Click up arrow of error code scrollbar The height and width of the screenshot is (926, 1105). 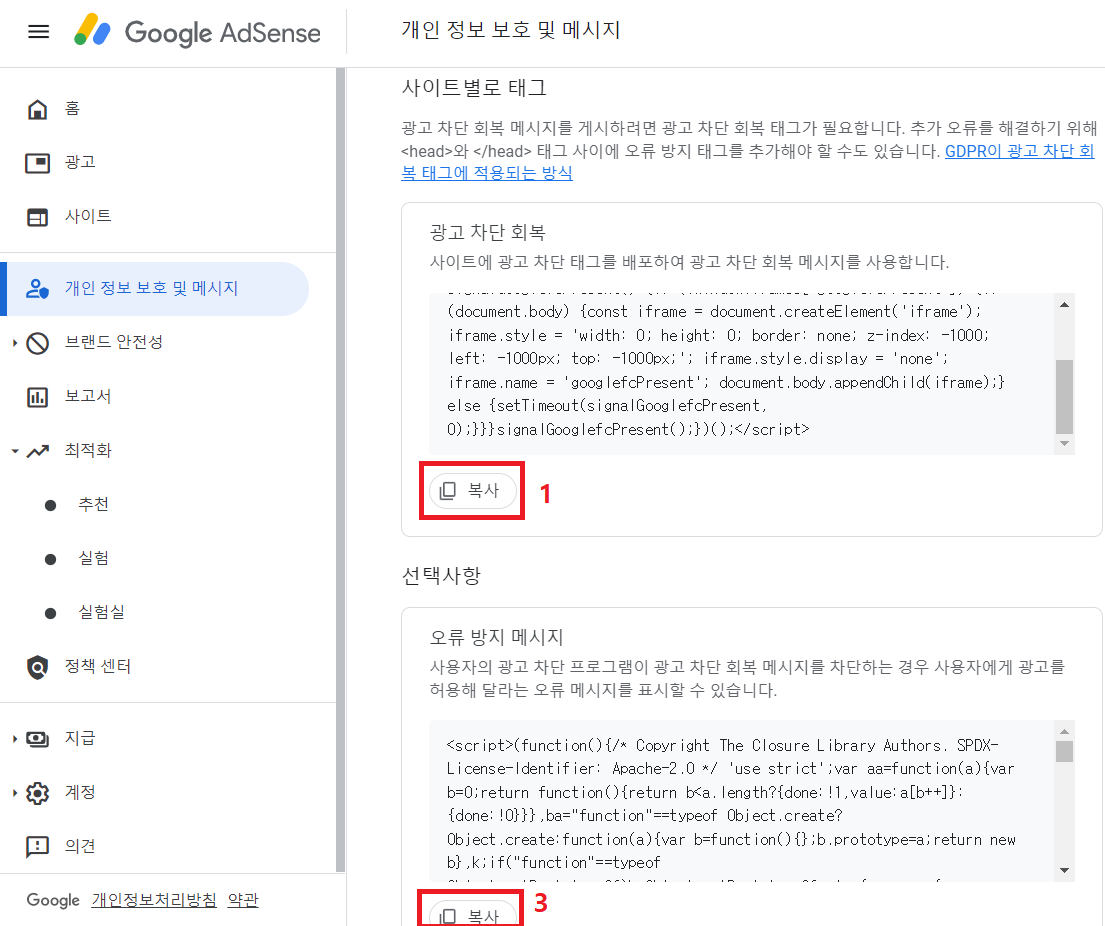click(1064, 731)
